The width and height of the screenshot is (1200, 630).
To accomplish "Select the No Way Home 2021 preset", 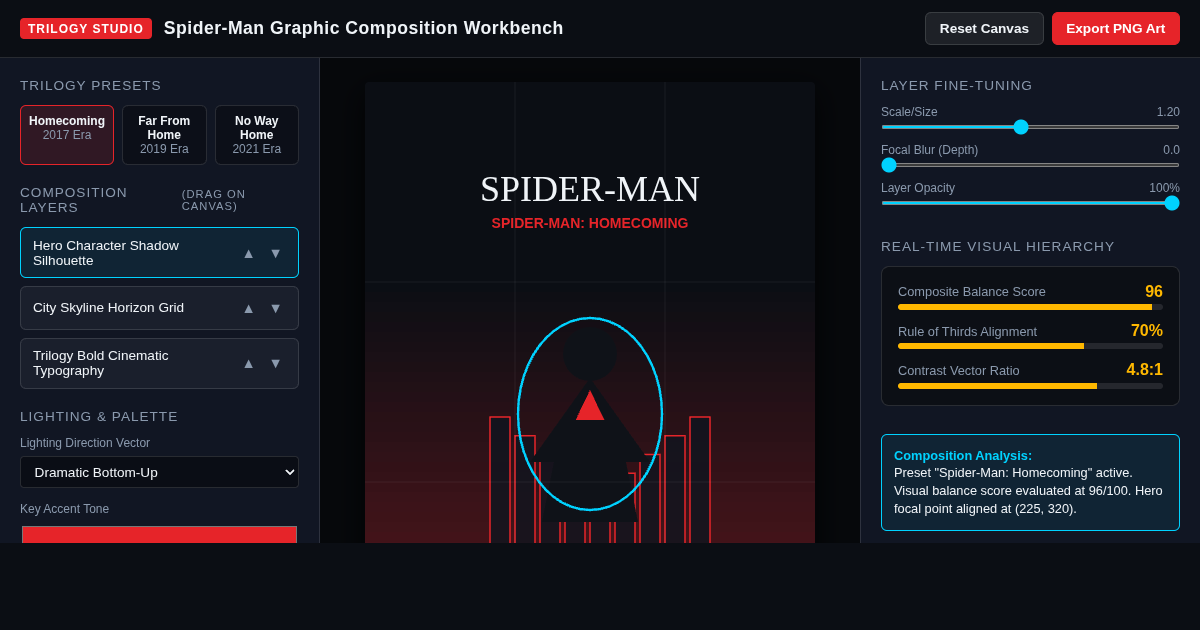I will point(257,135).
